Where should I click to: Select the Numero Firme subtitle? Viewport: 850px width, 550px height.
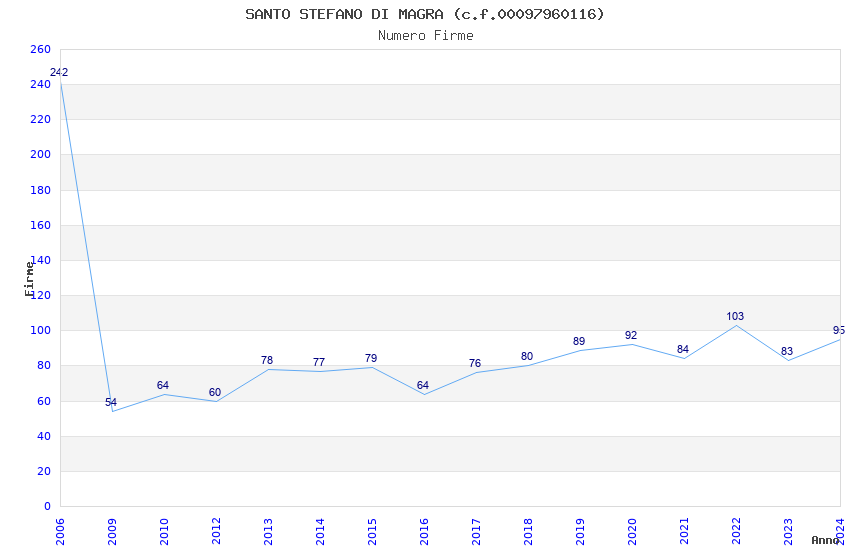click(426, 35)
